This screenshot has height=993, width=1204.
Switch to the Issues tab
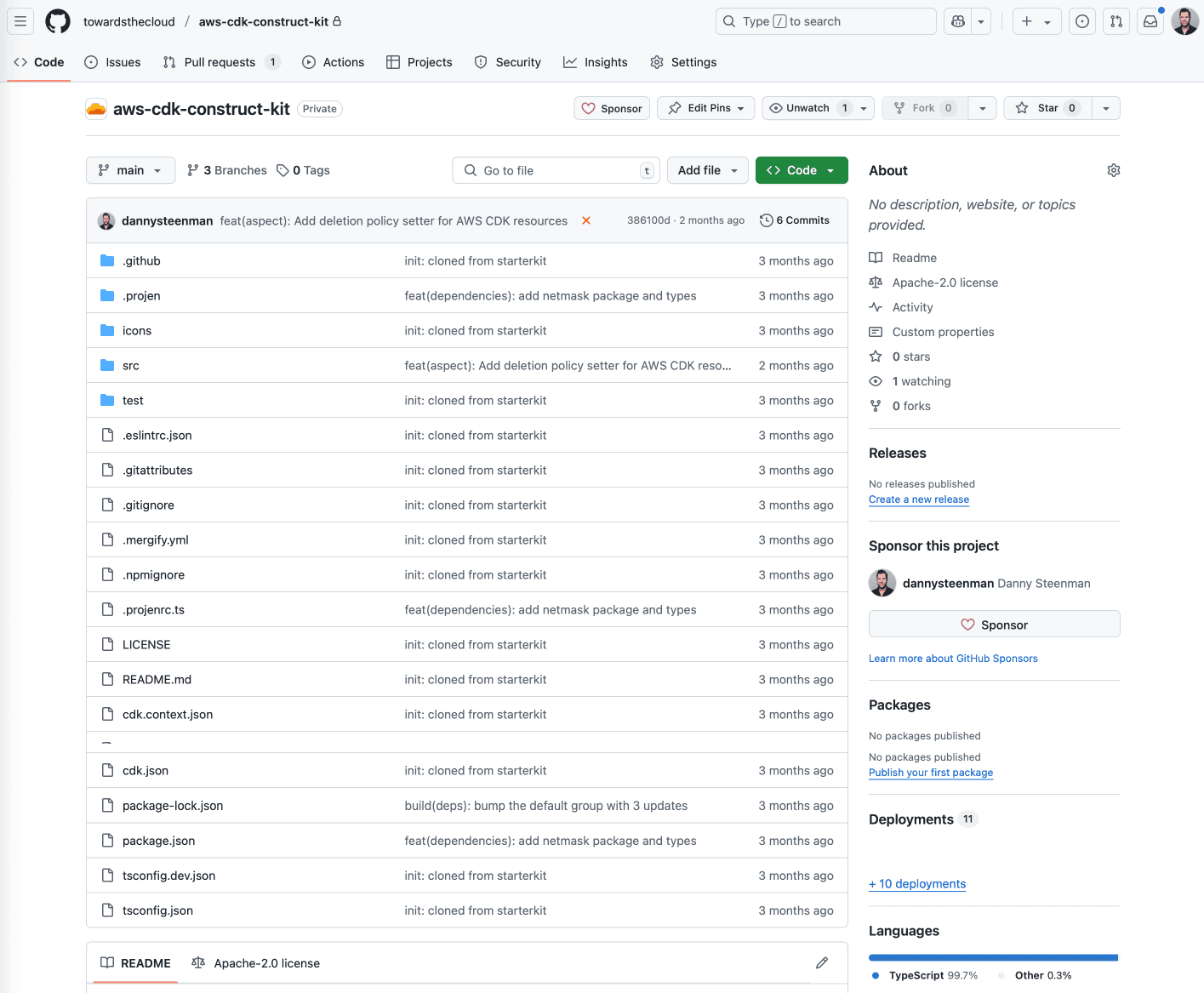click(x=113, y=62)
